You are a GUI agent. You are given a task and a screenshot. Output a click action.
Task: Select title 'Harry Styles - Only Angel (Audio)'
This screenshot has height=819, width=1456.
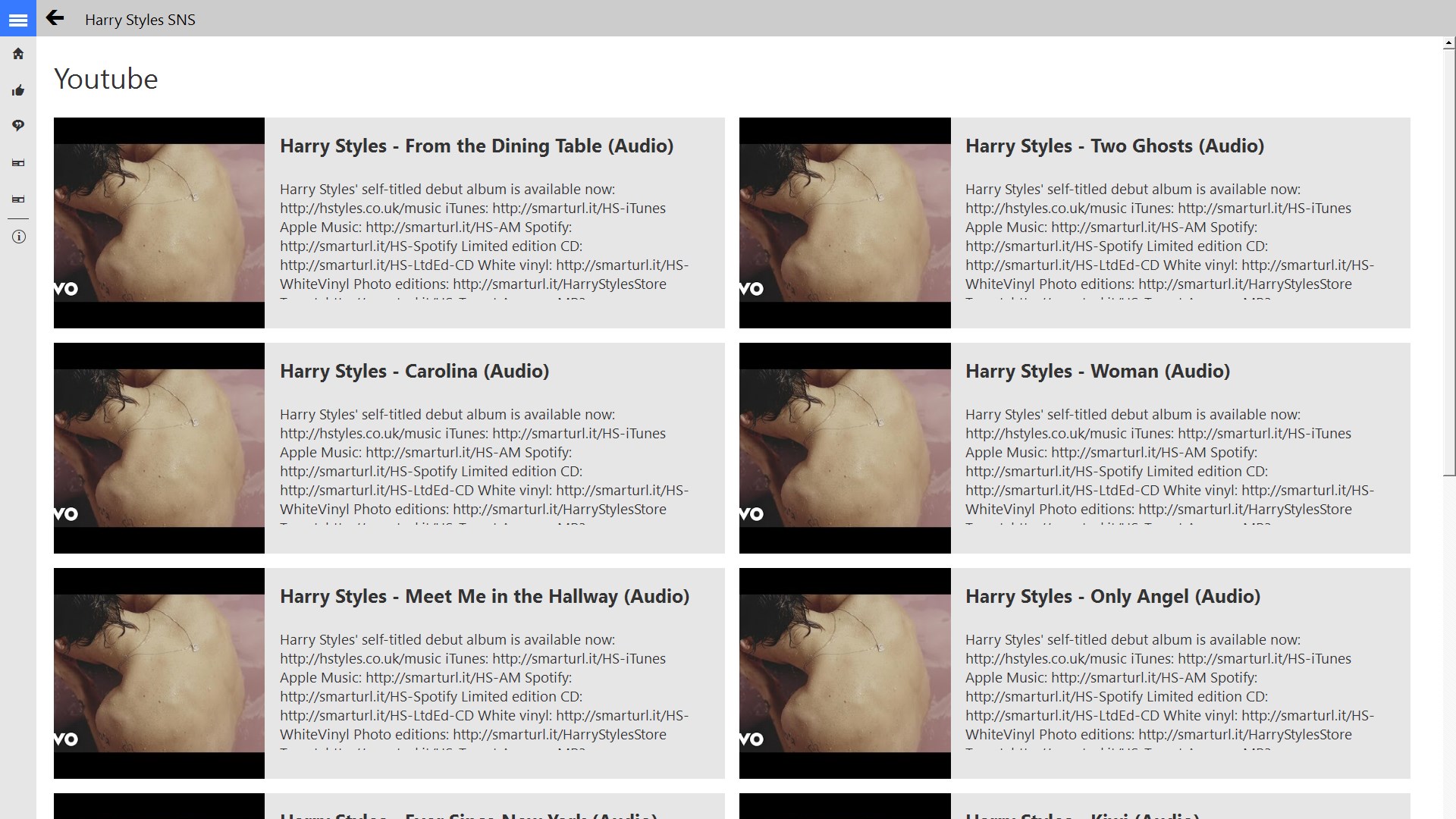(1112, 596)
